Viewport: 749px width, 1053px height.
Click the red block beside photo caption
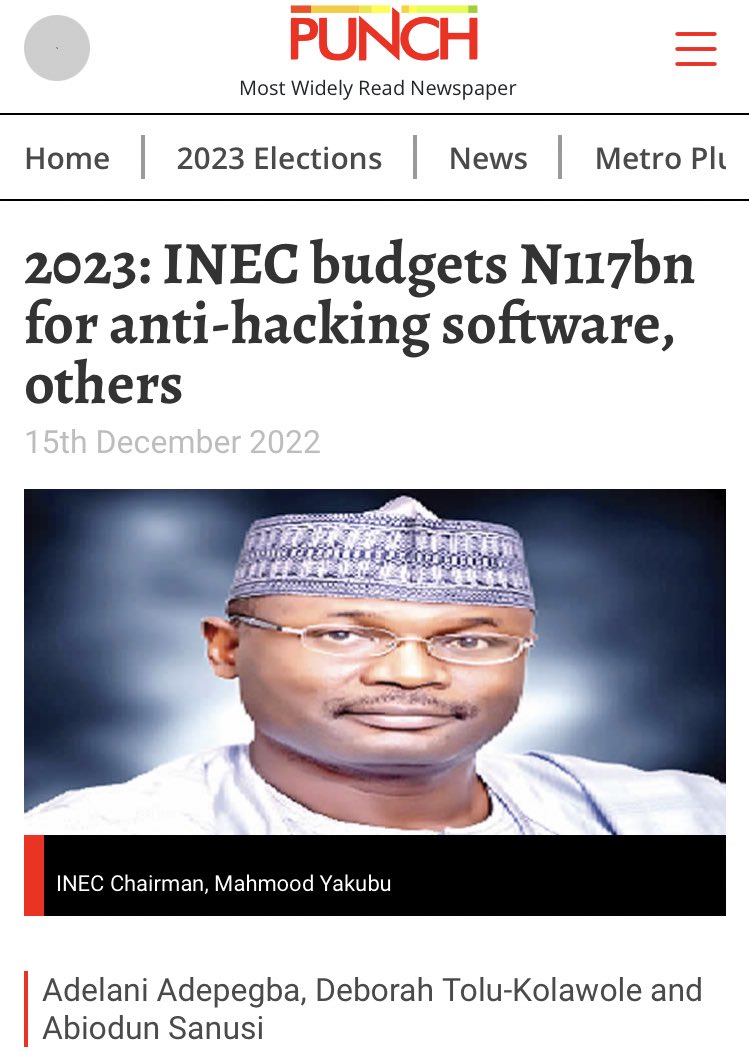click(x=34, y=875)
